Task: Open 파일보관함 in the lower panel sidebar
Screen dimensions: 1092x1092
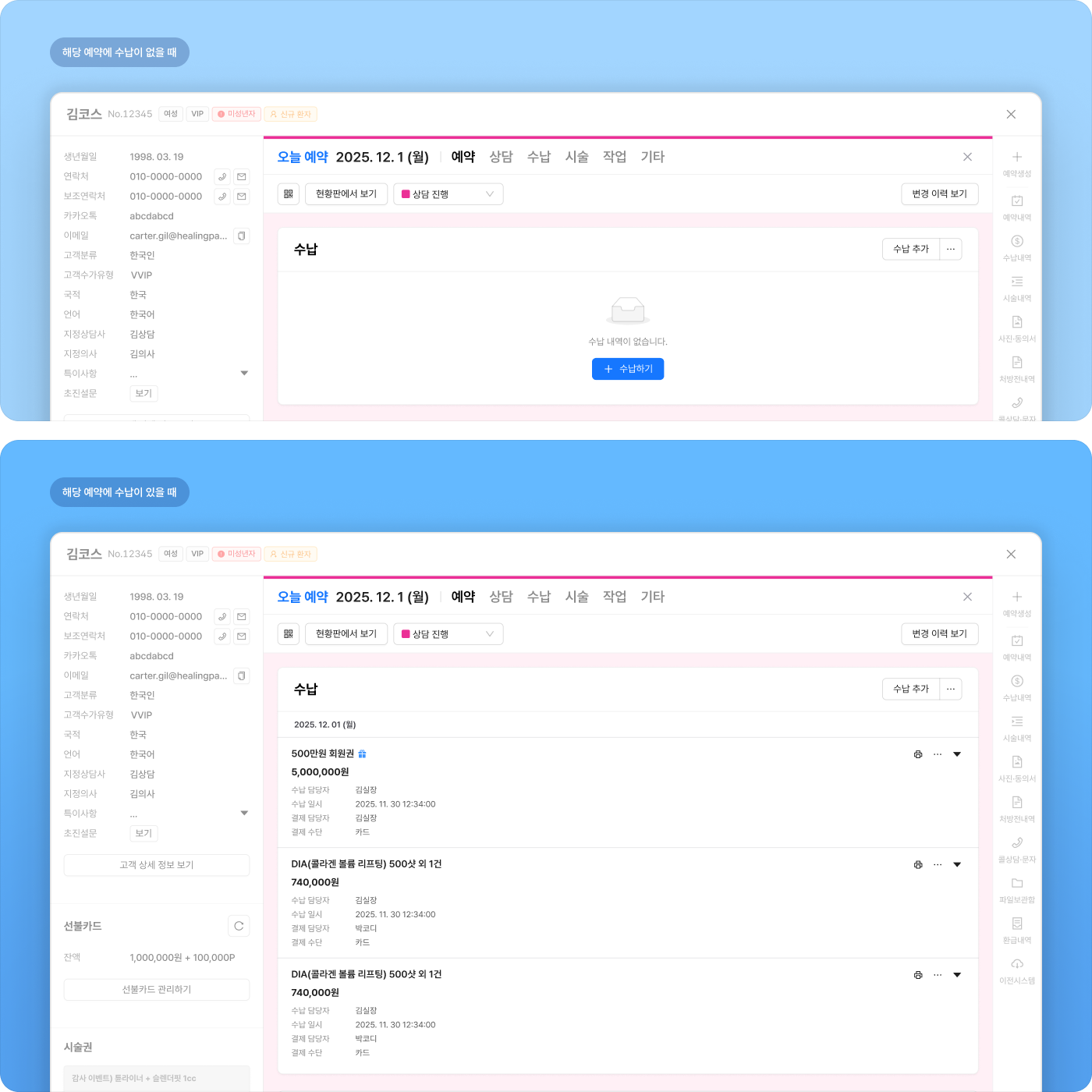Action: (x=1017, y=891)
